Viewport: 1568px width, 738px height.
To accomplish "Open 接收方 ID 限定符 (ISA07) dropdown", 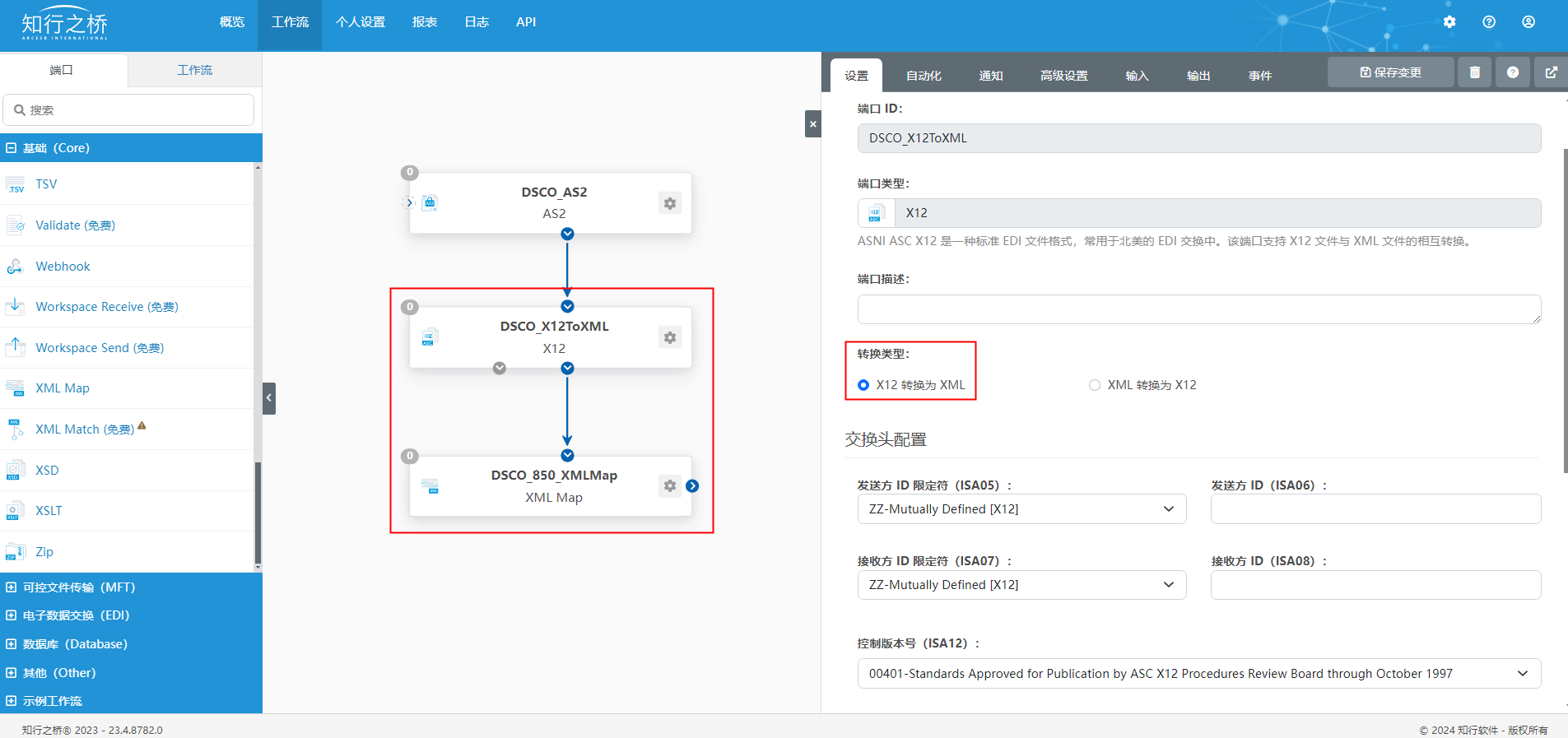I will pos(1021,585).
